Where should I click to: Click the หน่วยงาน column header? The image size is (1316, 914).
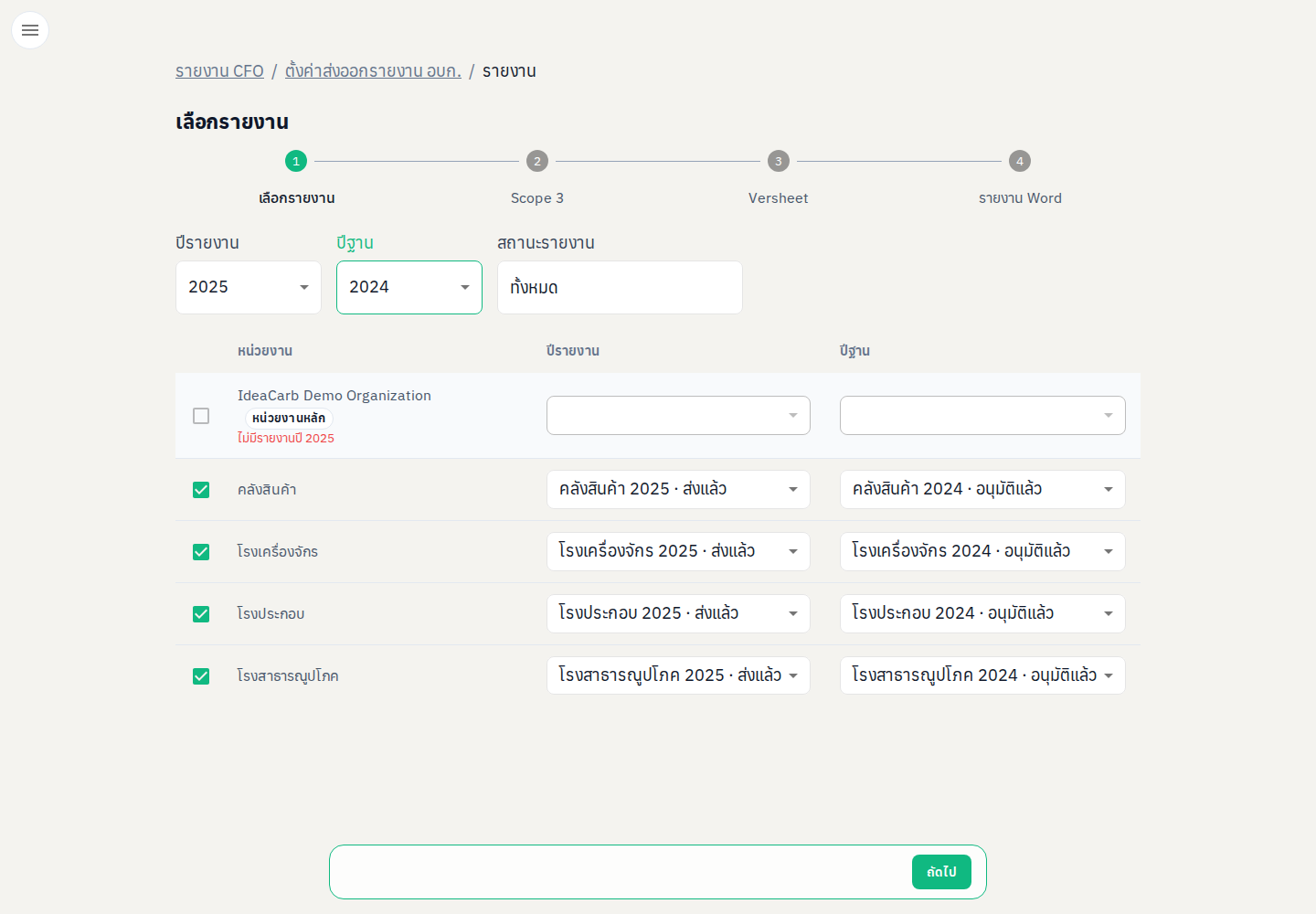click(x=265, y=351)
